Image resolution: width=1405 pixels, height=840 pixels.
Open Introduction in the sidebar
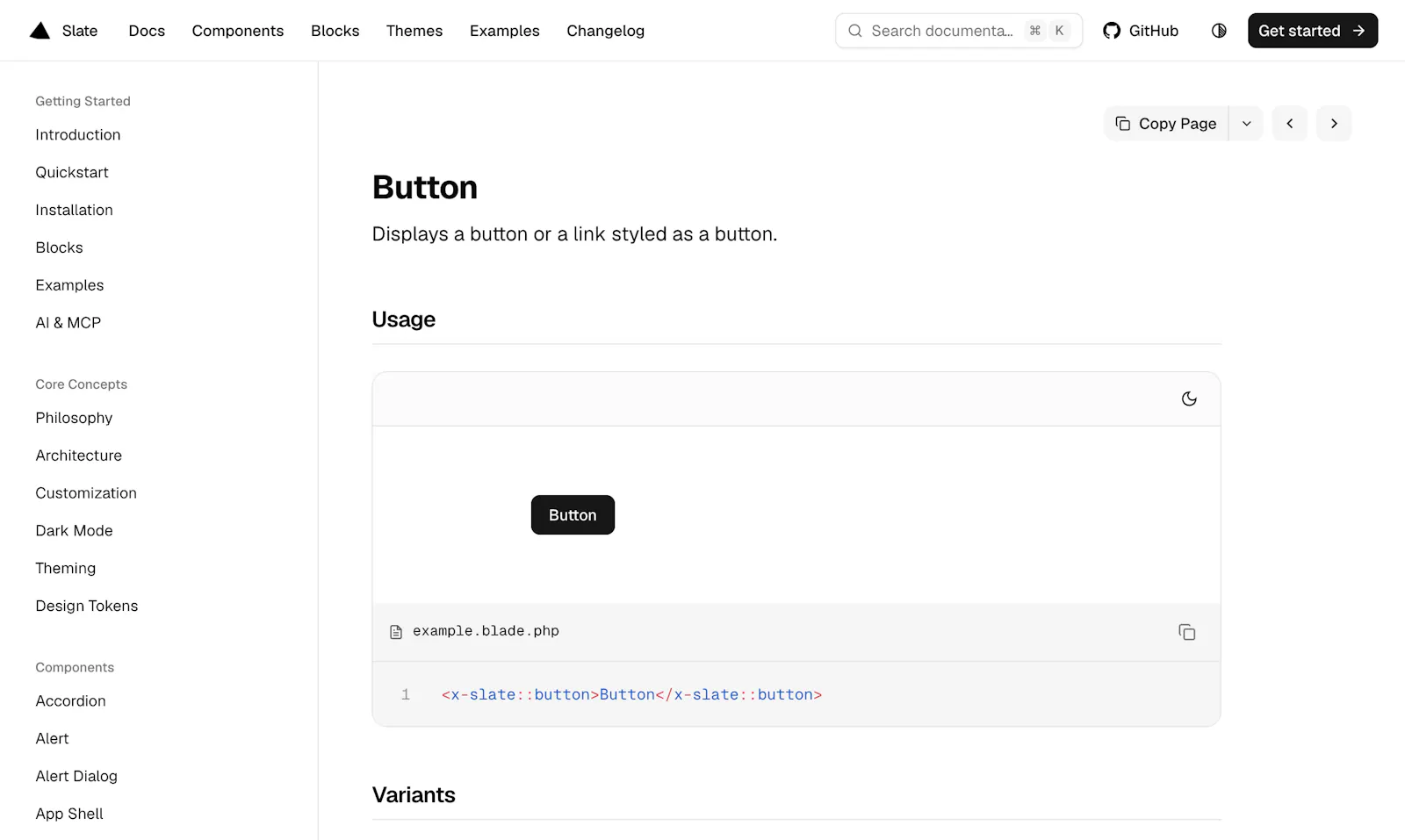[x=78, y=135]
